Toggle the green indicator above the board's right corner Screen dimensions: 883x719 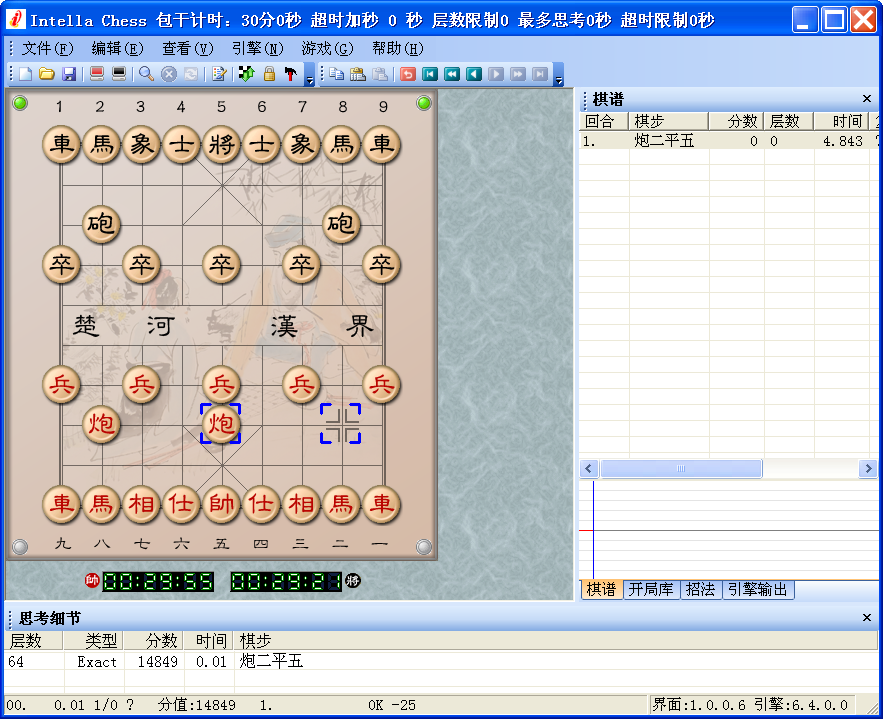(424, 102)
